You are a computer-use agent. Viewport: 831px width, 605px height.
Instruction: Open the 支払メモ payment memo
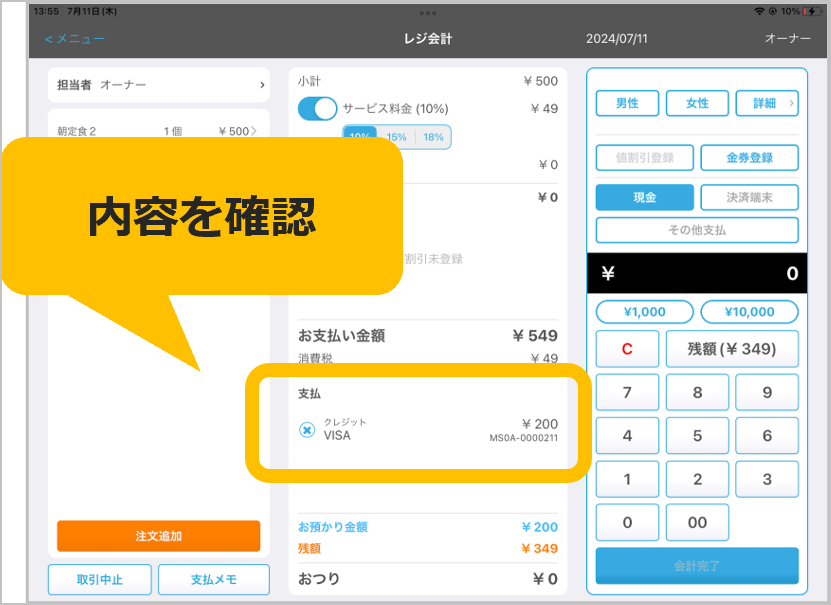(x=214, y=579)
